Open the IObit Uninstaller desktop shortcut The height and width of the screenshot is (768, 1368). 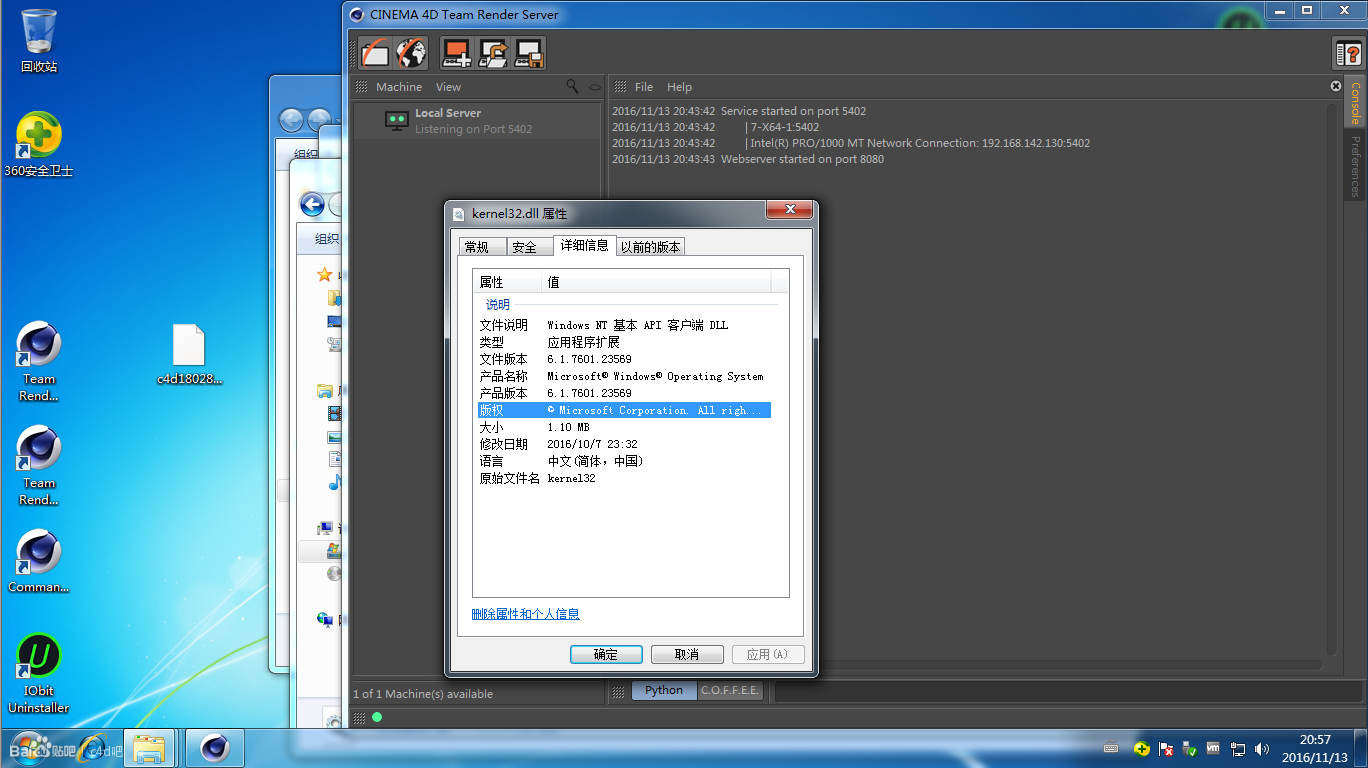pos(39,673)
